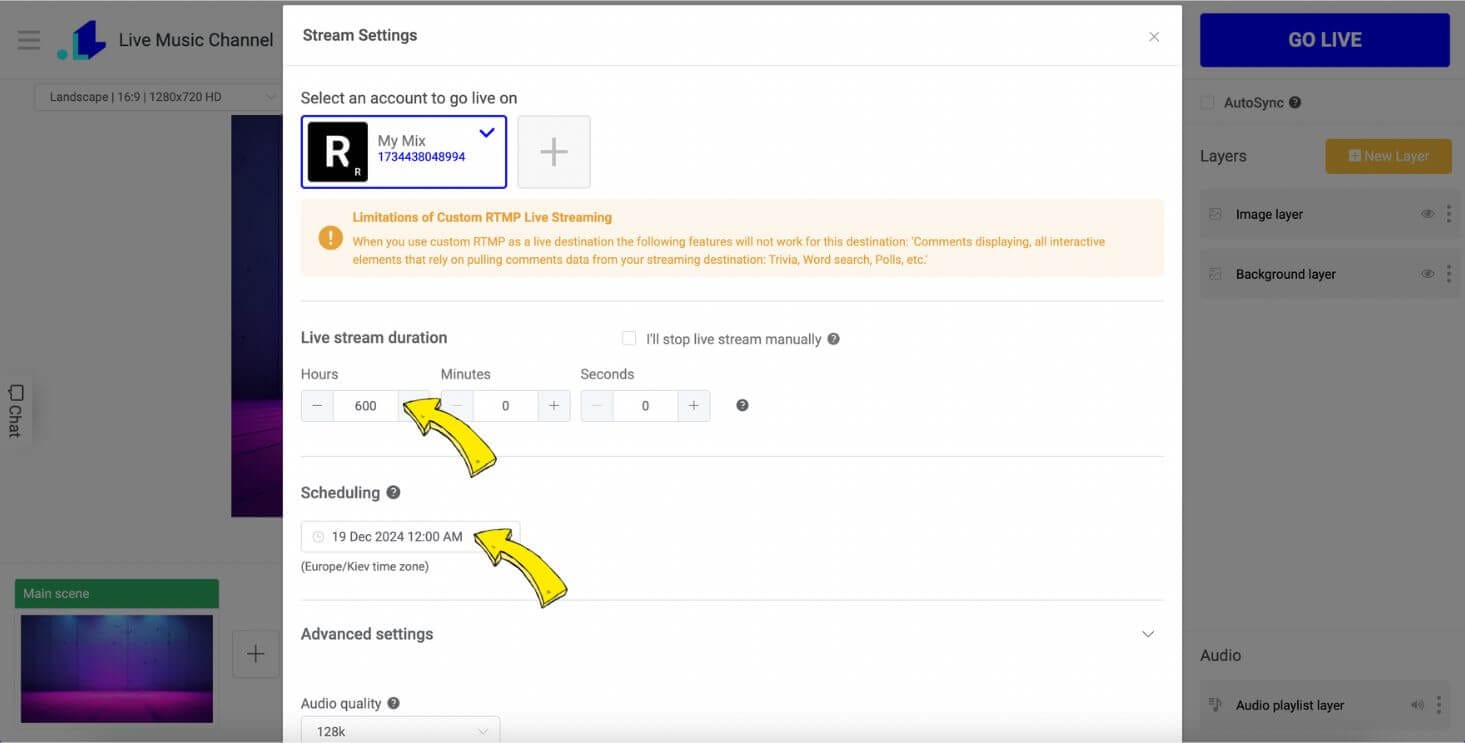Screen dimensions: 1465x743
Task: Click the Scheduling help question mark
Action: point(393,492)
